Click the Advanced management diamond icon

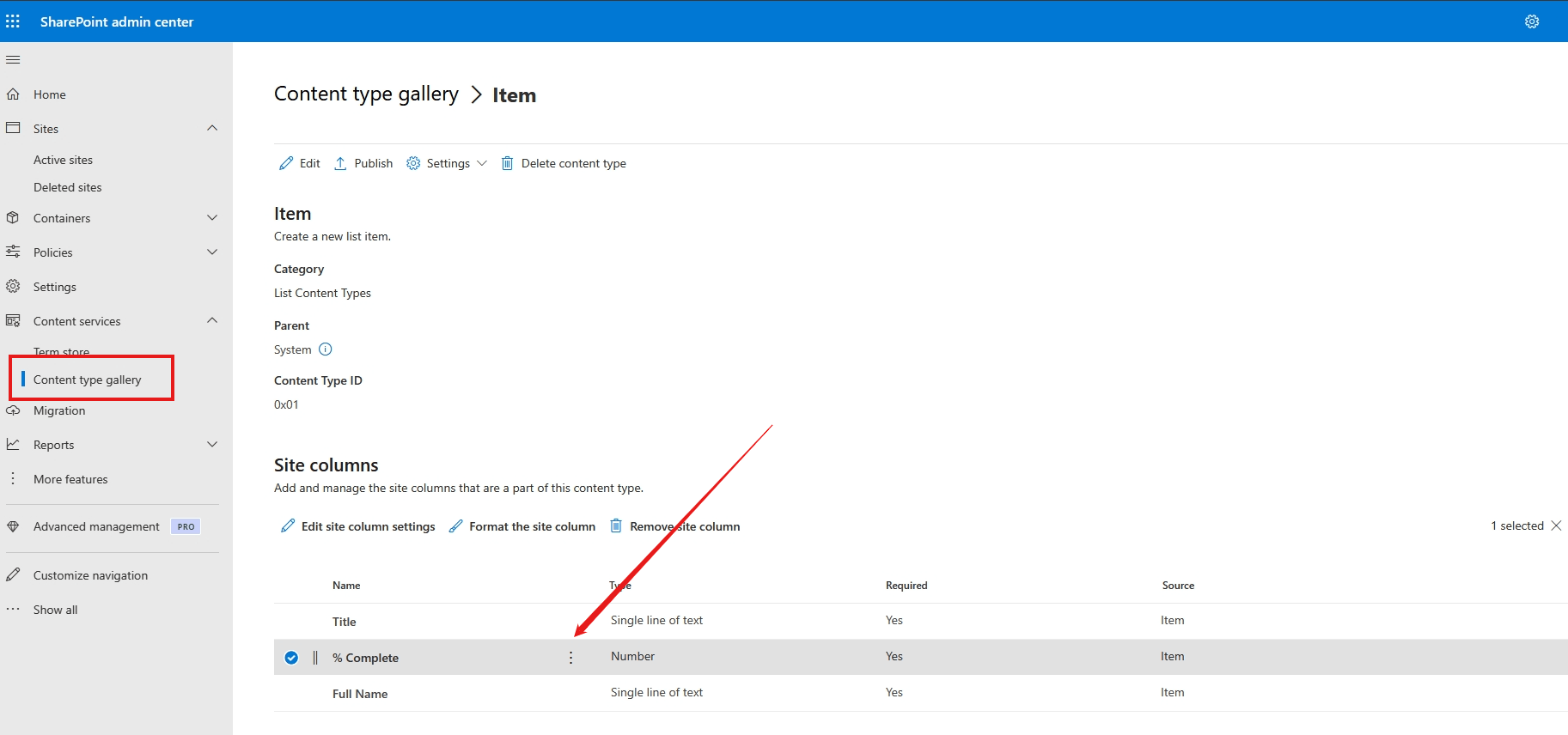click(x=13, y=526)
